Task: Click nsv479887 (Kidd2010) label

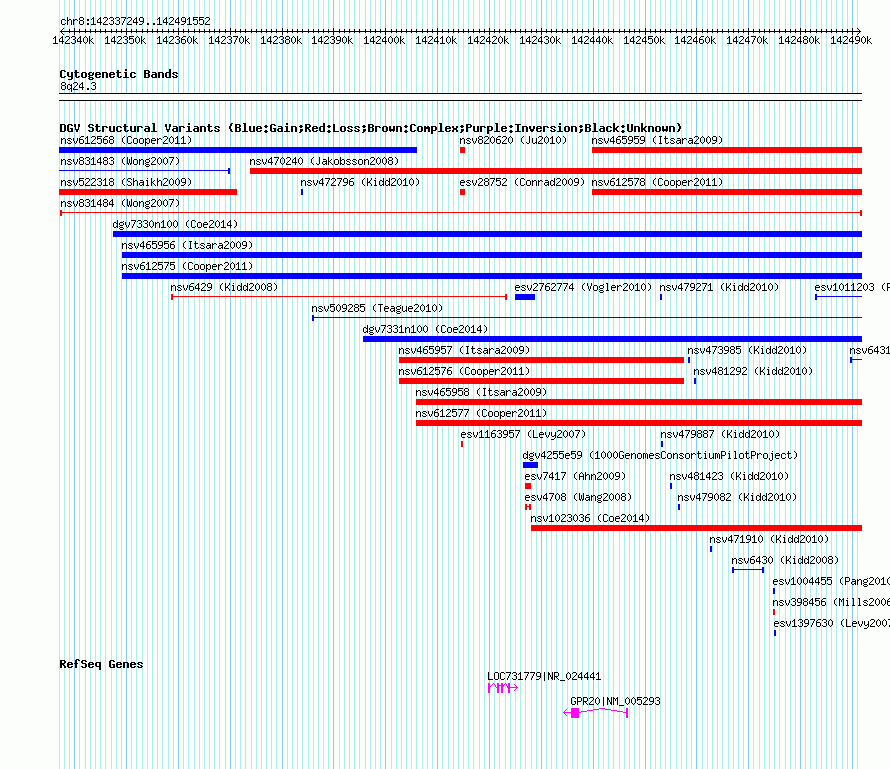Action: pos(720,434)
